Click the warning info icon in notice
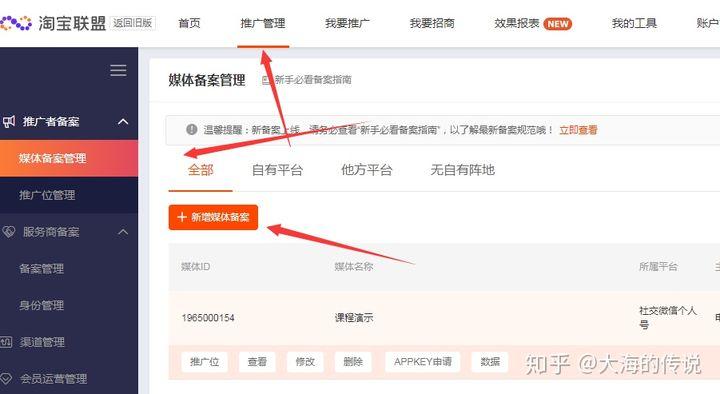 pyautogui.click(x=192, y=130)
